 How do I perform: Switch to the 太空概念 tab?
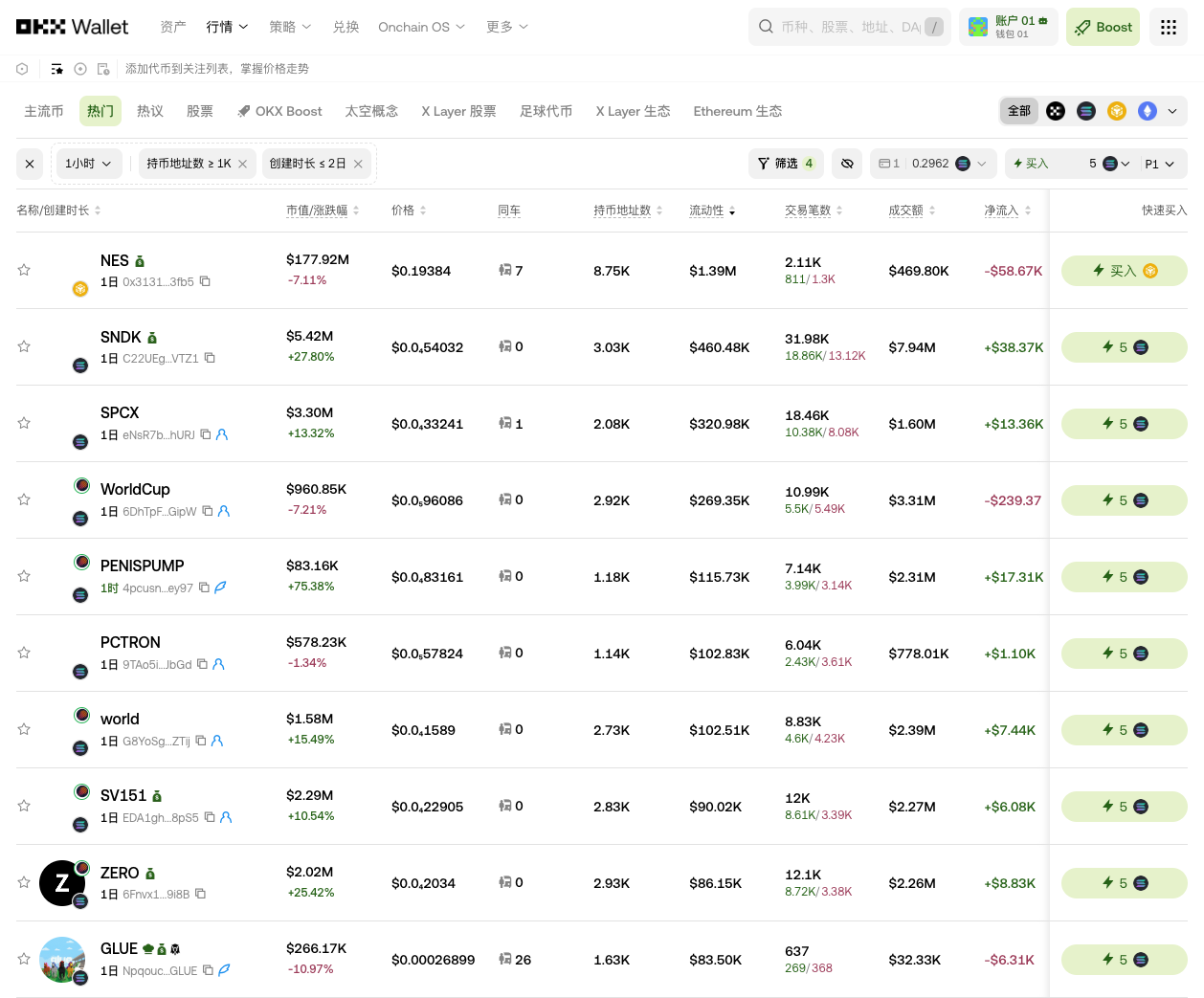tap(371, 111)
